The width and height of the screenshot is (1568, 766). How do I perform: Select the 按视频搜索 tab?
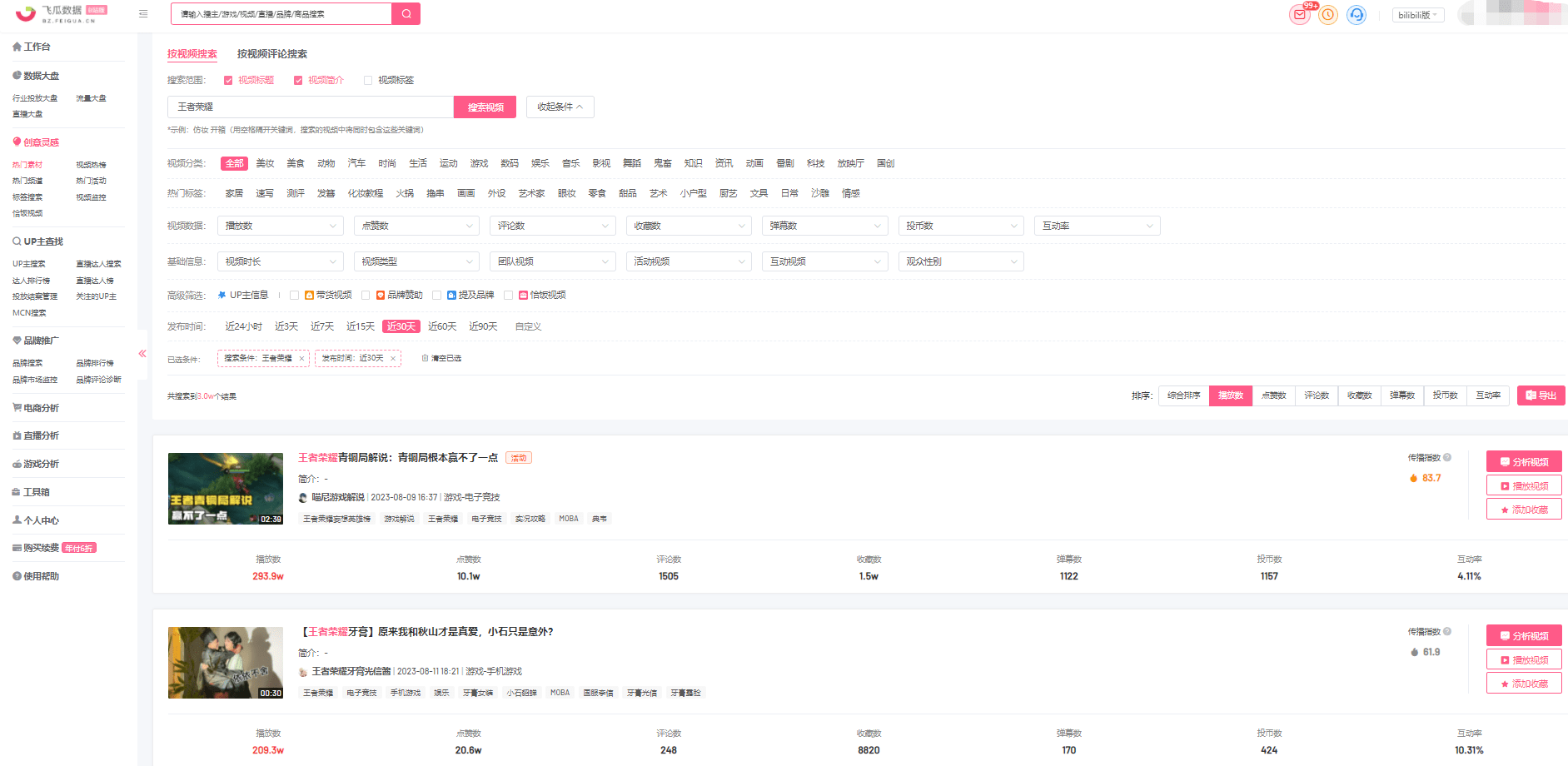pos(192,54)
